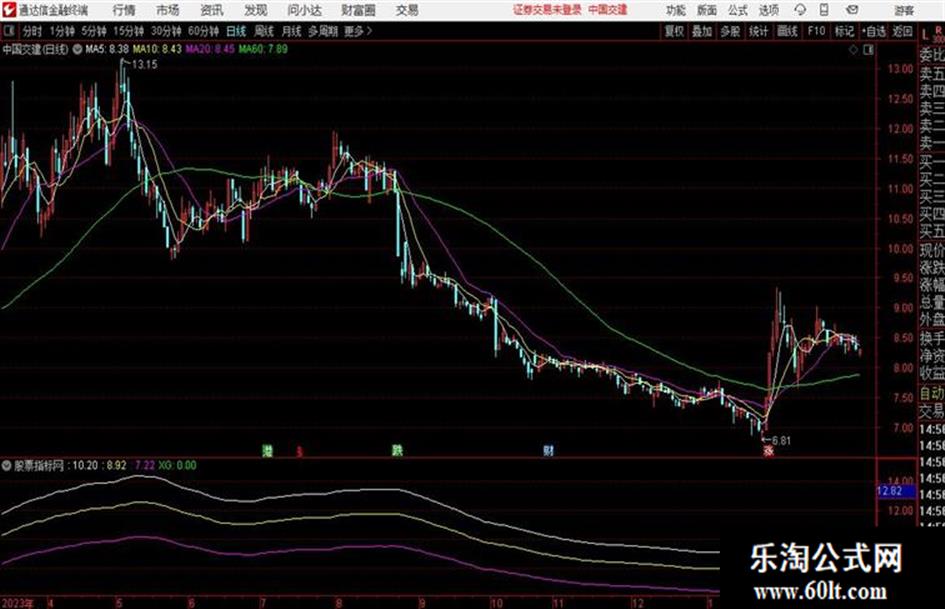Switch to the 多周期 tab

323,31
